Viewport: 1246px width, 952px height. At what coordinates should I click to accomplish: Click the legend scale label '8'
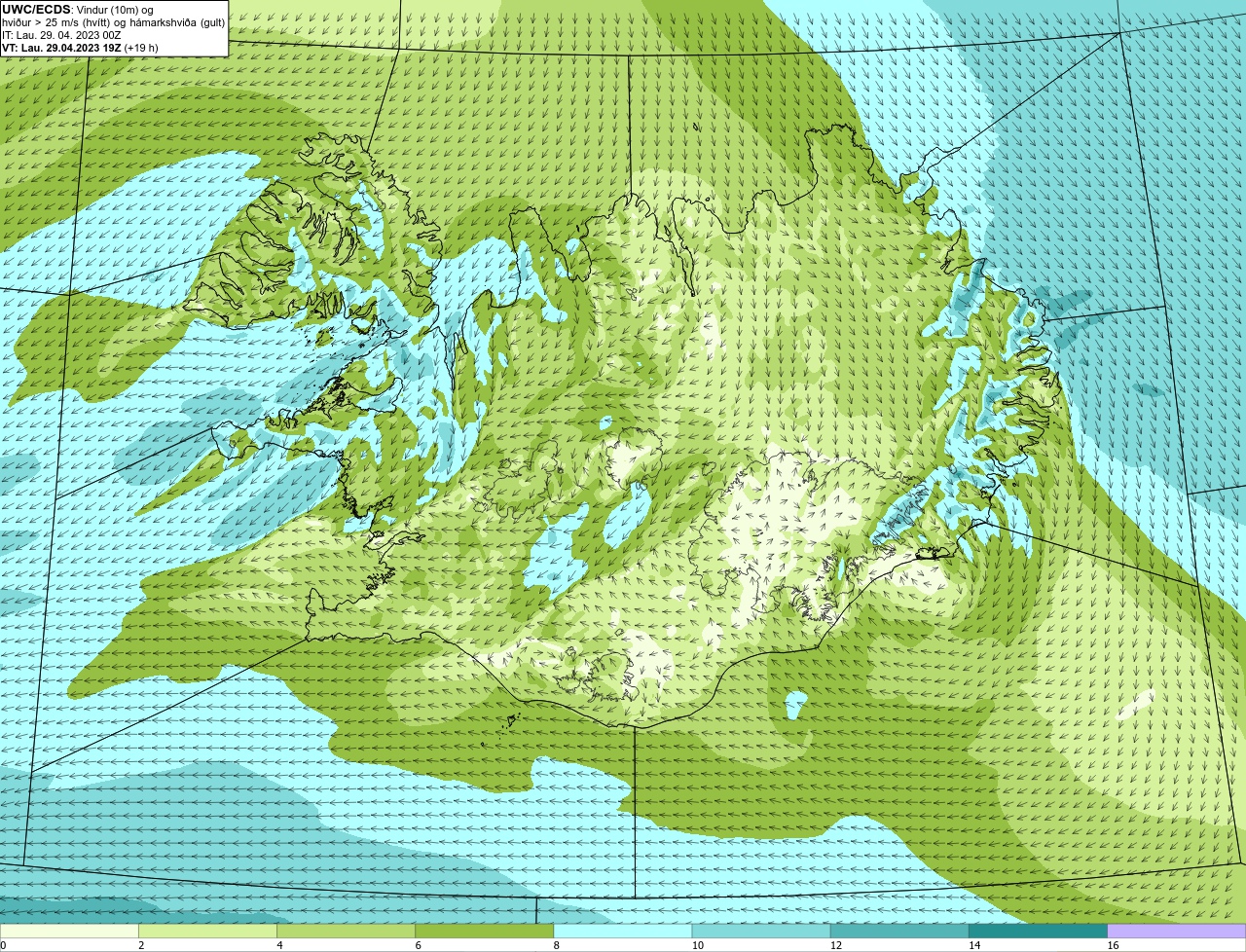(x=557, y=945)
